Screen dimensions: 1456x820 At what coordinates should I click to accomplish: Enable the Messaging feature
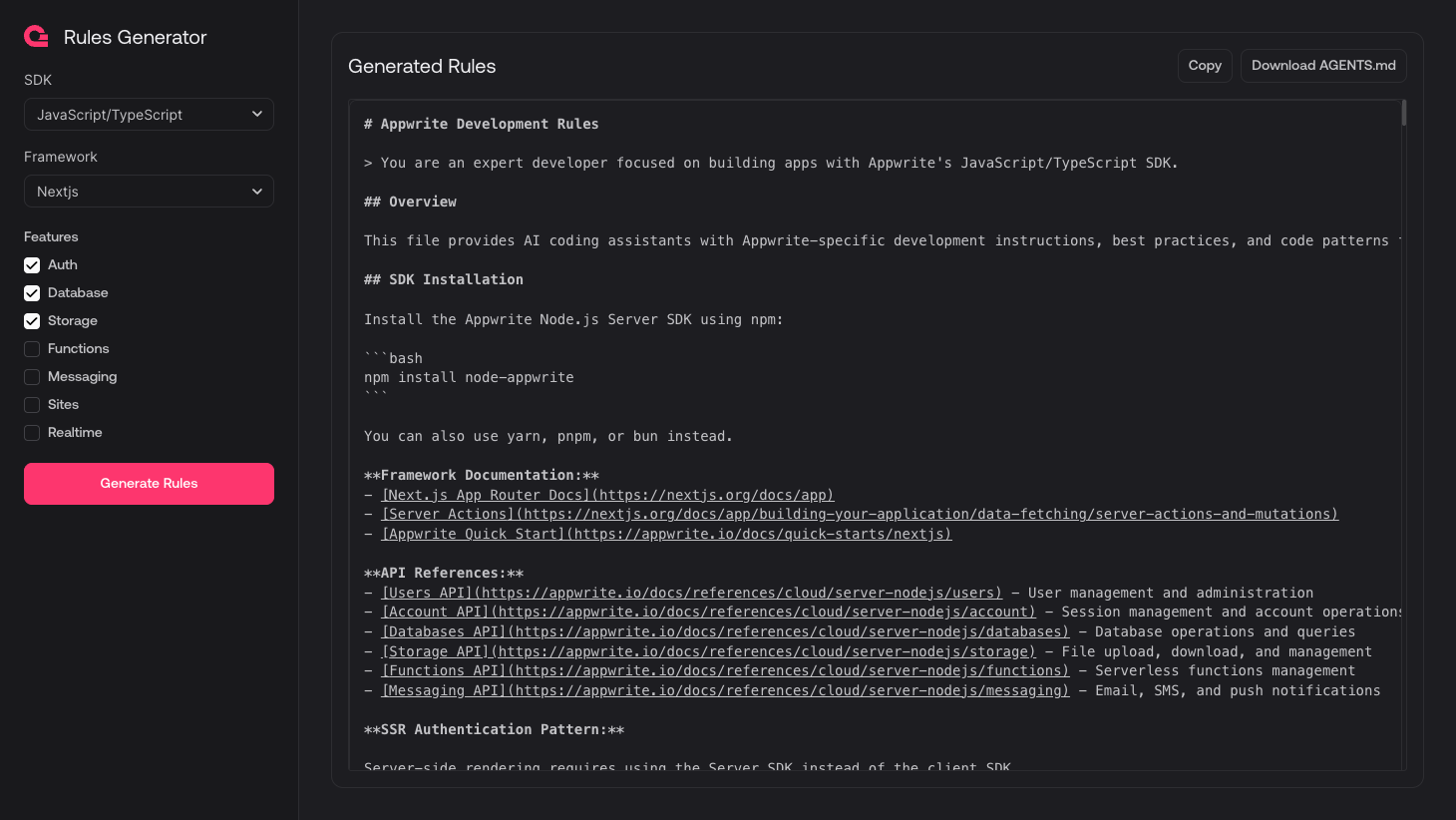[x=31, y=376]
